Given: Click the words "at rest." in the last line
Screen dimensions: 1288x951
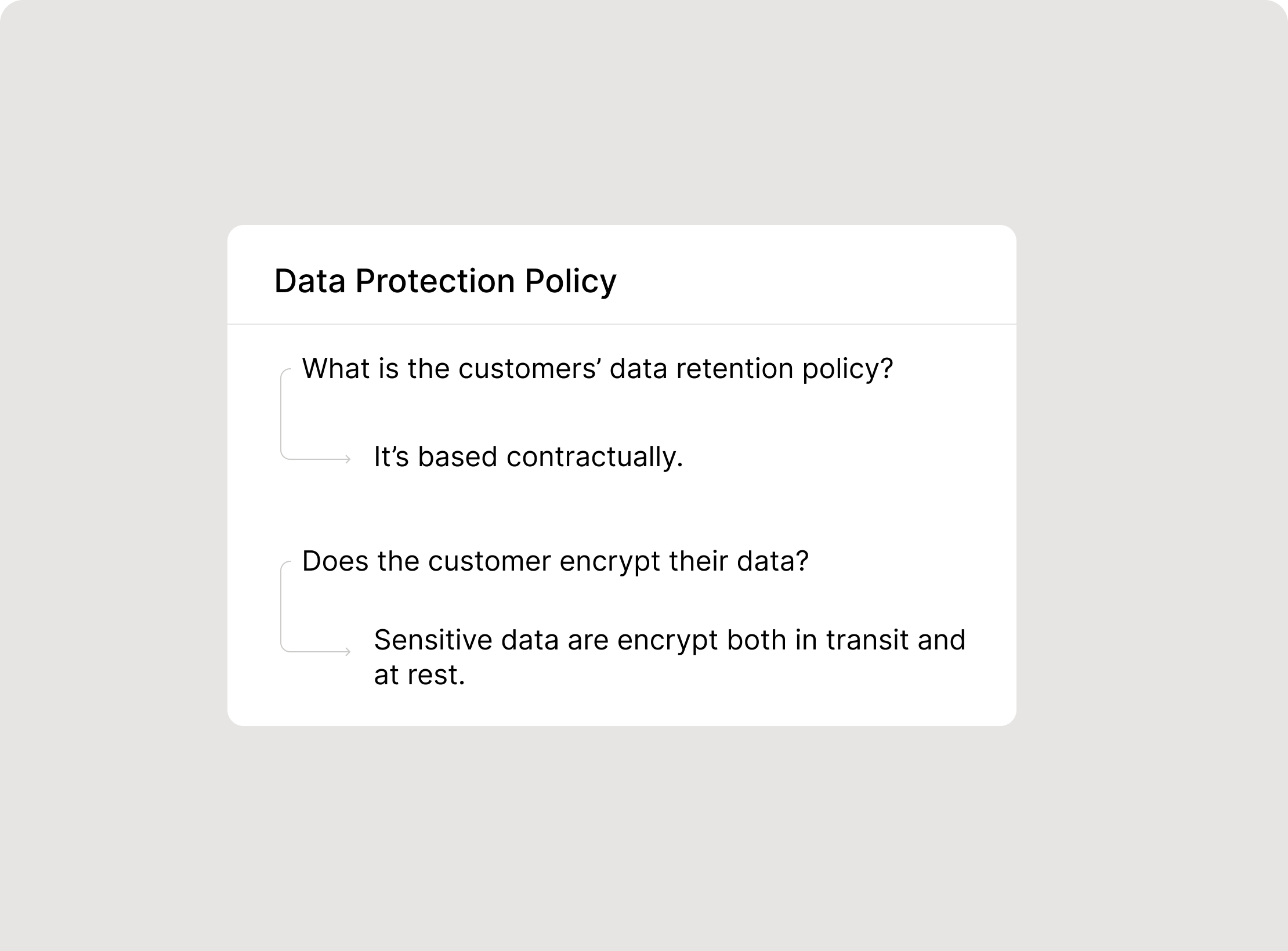Looking at the screenshot, I should click(x=419, y=675).
